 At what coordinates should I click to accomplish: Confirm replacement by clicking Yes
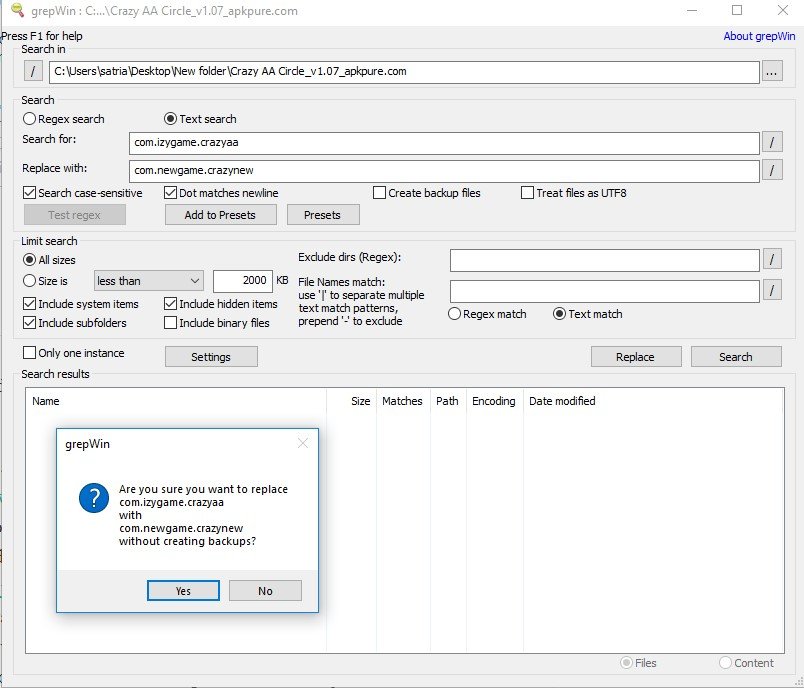pos(183,591)
